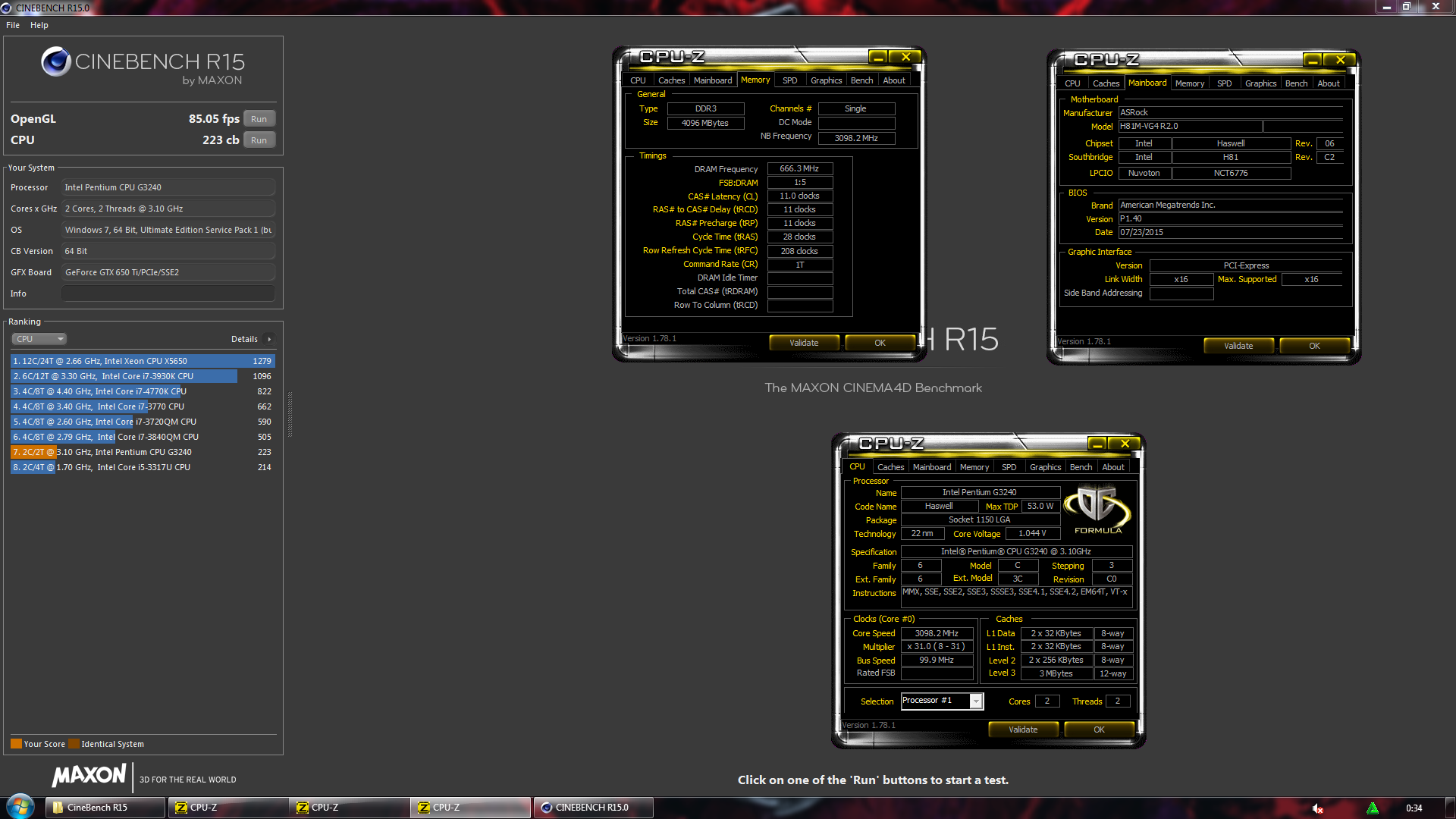Image resolution: width=1456 pixels, height=819 pixels.
Task: Click the Cinebench R15 logo icon
Action: tap(56, 61)
